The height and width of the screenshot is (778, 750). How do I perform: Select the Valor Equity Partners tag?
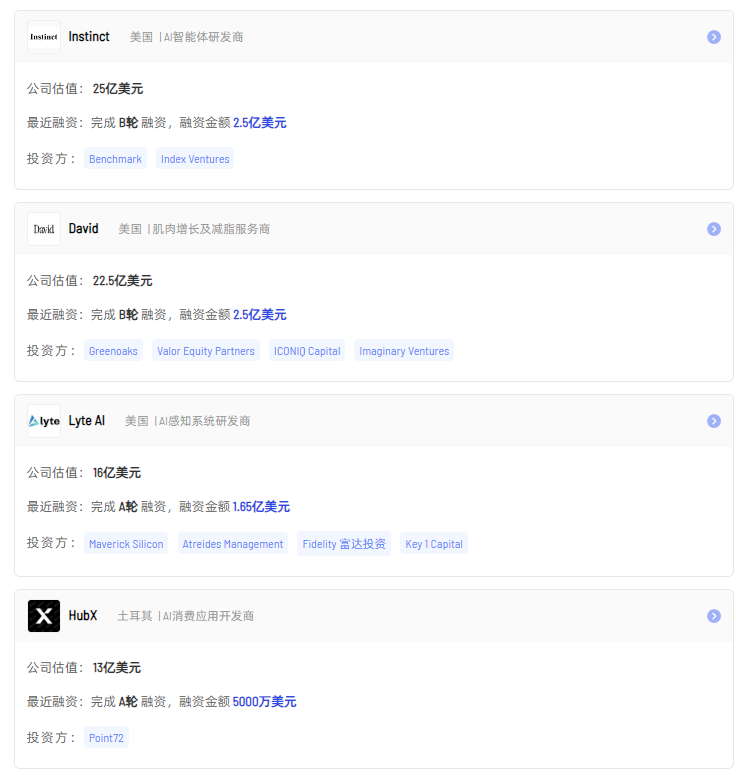(x=206, y=351)
